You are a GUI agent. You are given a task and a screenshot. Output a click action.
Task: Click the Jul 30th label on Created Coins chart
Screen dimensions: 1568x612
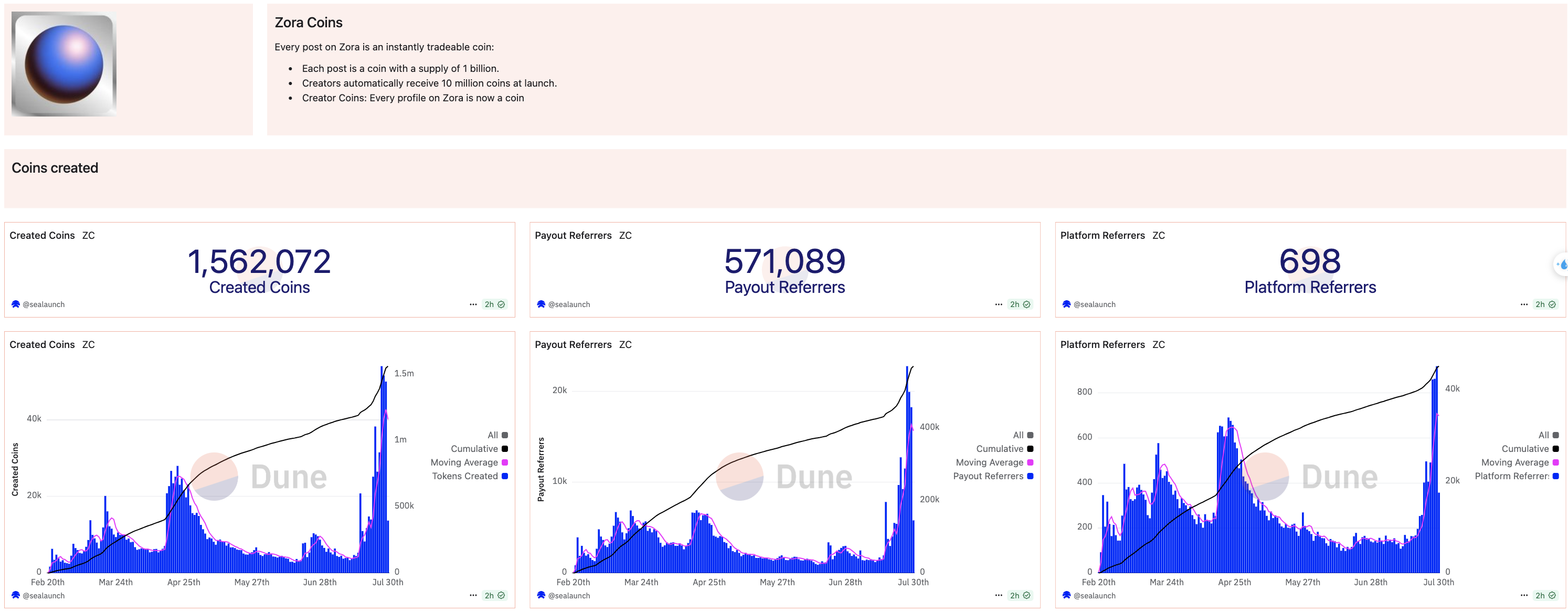tap(388, 583)
